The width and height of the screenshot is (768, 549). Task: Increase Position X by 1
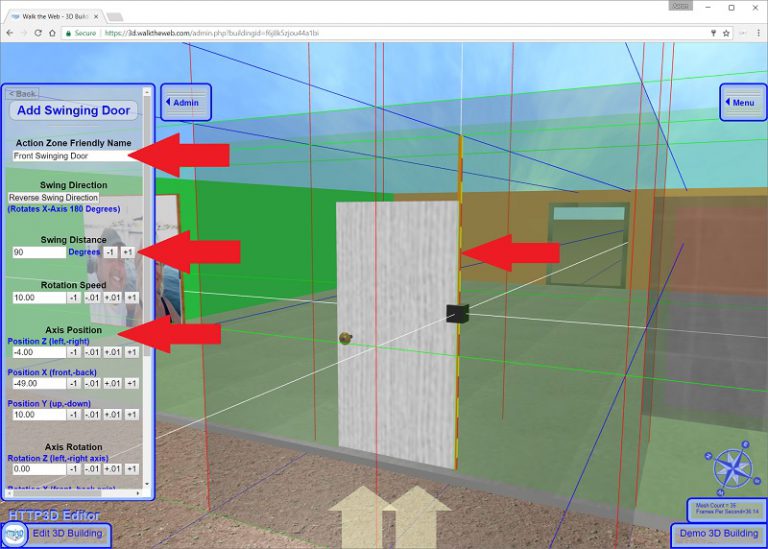pos(132,383)
